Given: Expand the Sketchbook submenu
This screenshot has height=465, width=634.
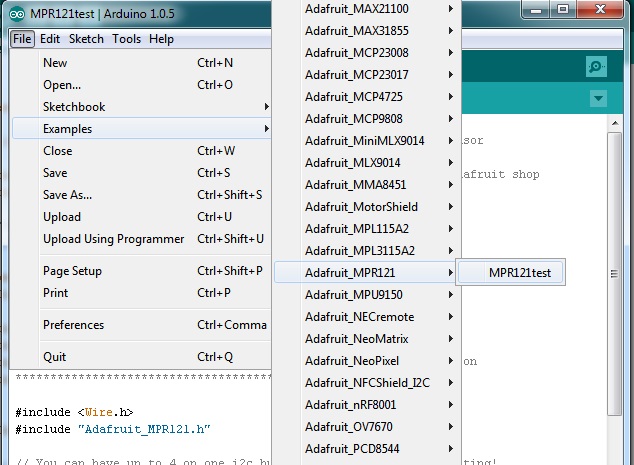Looking at the screenshot, I should tap(74, 107).
